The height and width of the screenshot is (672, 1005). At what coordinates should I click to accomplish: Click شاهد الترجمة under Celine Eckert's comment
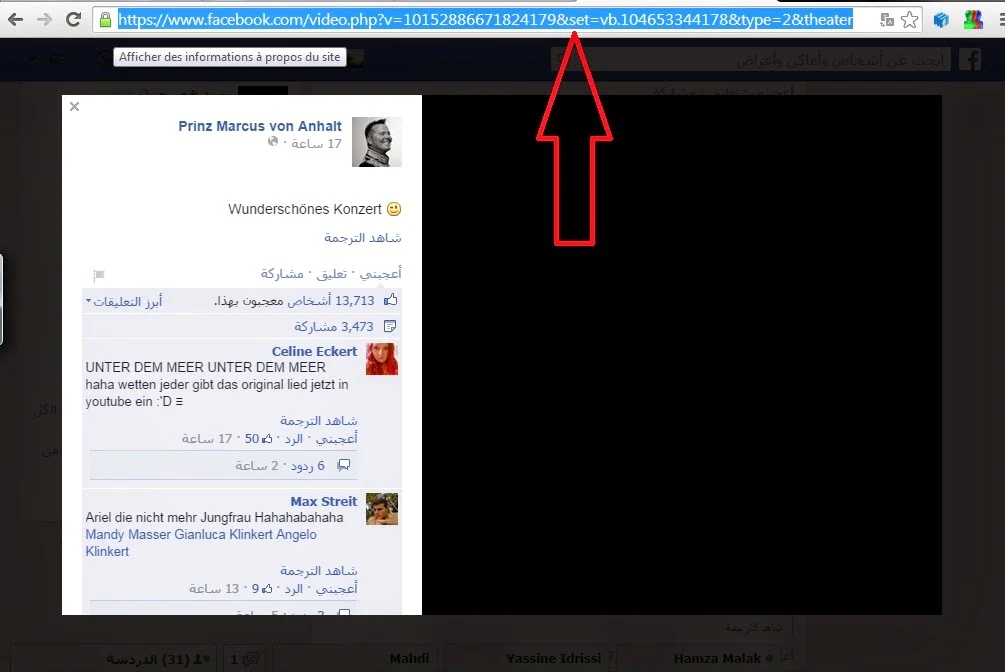pyautogui.click(x=319, y=421)
